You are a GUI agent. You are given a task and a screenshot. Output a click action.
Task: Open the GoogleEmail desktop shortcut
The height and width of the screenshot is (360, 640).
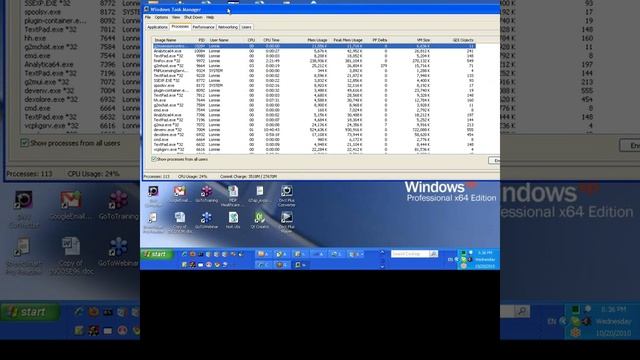click(180, 194)
